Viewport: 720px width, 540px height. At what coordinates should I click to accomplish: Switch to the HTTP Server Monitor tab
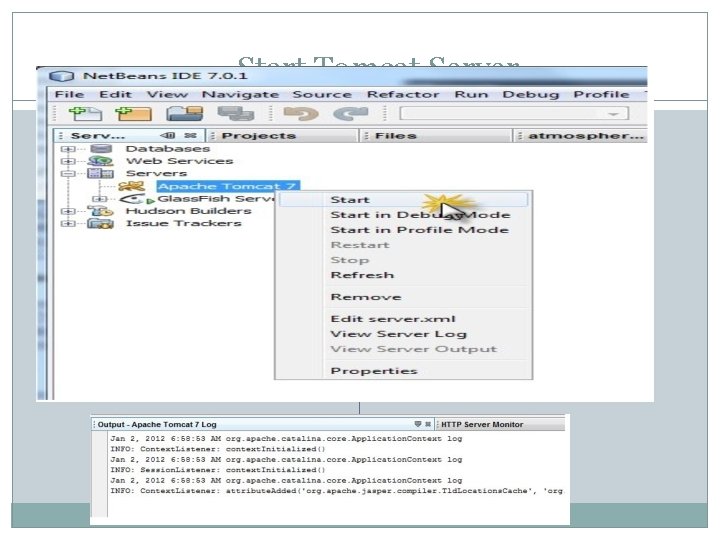point(501,424)
